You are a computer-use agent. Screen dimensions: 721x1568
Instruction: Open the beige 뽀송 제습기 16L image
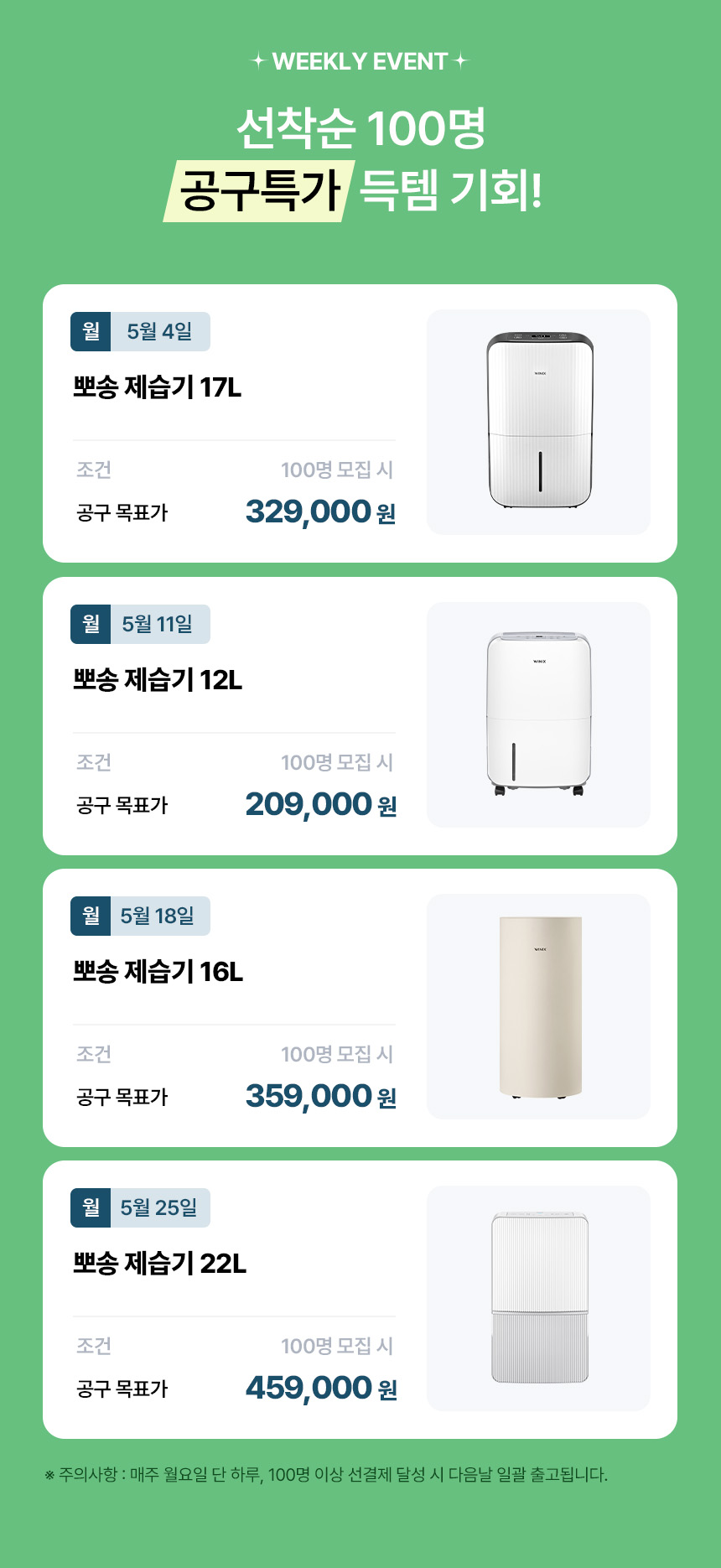[x=539, y=1006]
